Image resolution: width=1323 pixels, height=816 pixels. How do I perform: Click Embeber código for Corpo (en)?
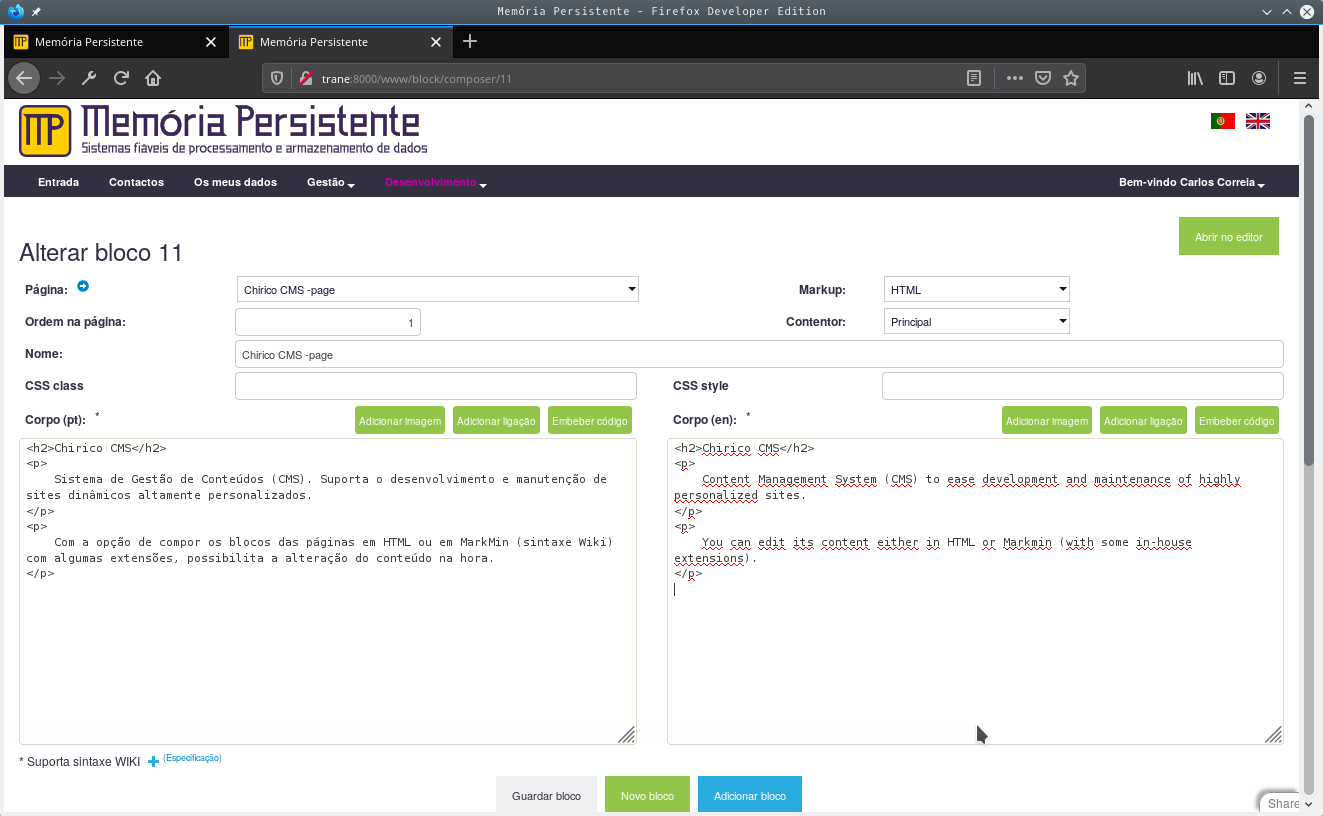tap(1237, 421)
